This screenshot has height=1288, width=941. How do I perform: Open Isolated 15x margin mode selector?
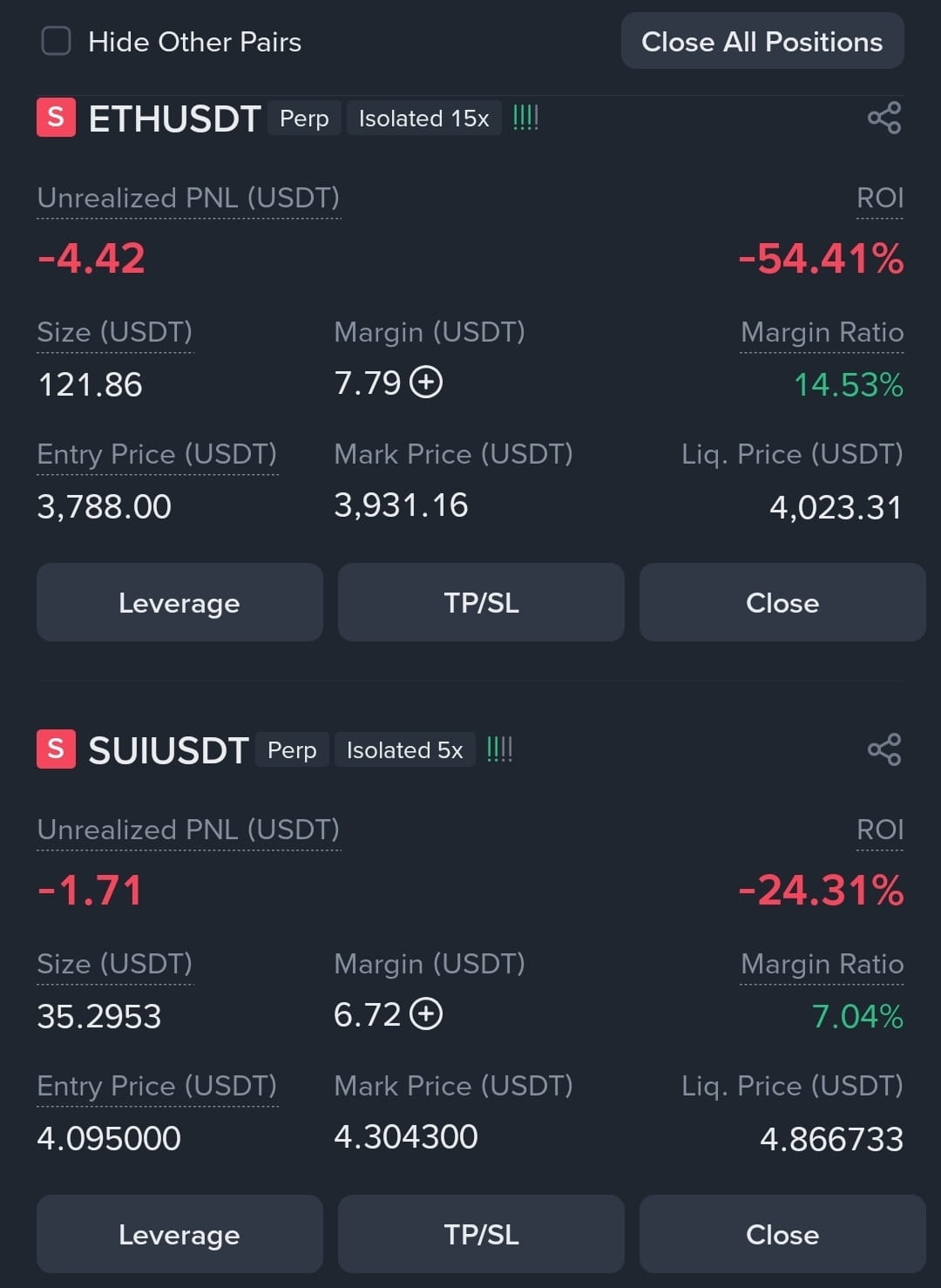[424, 119]
